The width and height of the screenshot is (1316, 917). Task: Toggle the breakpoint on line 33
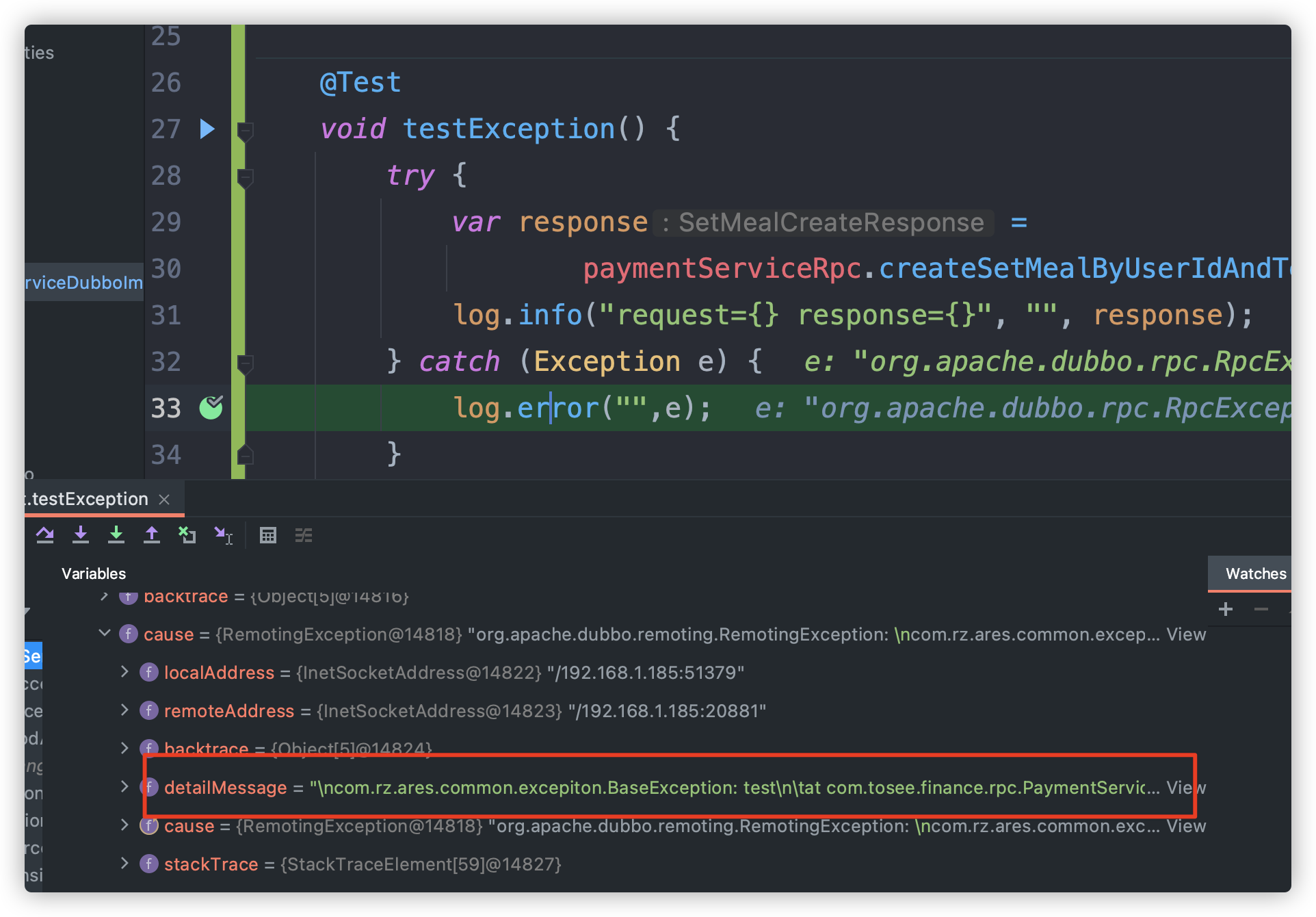coord(211,408)
